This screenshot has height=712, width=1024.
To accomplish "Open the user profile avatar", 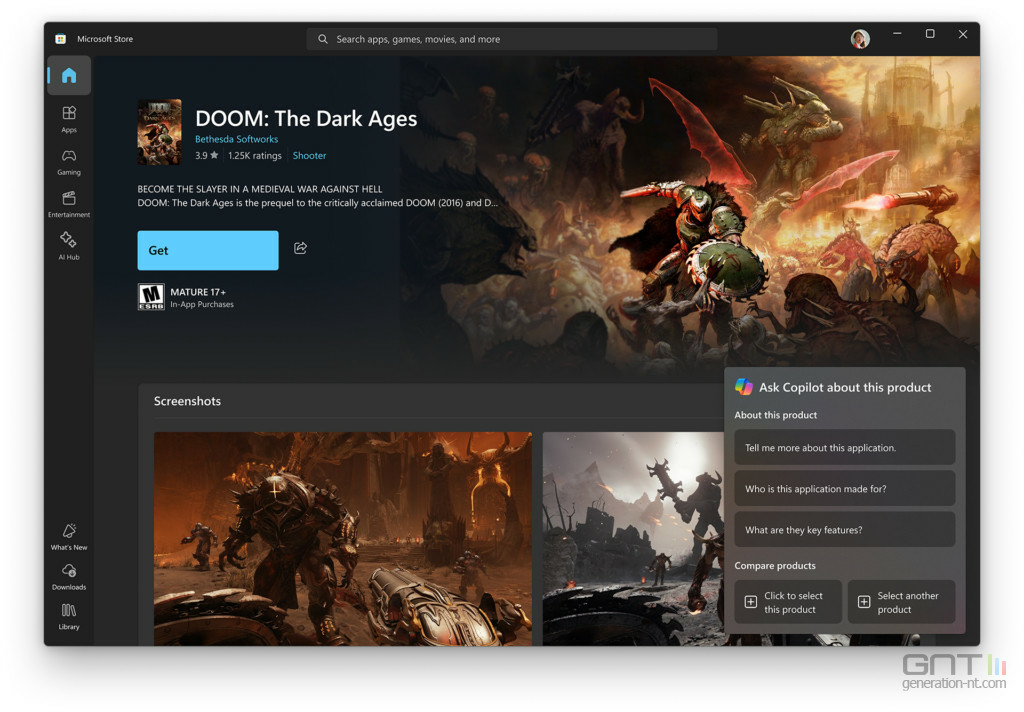I will (859, 39).
